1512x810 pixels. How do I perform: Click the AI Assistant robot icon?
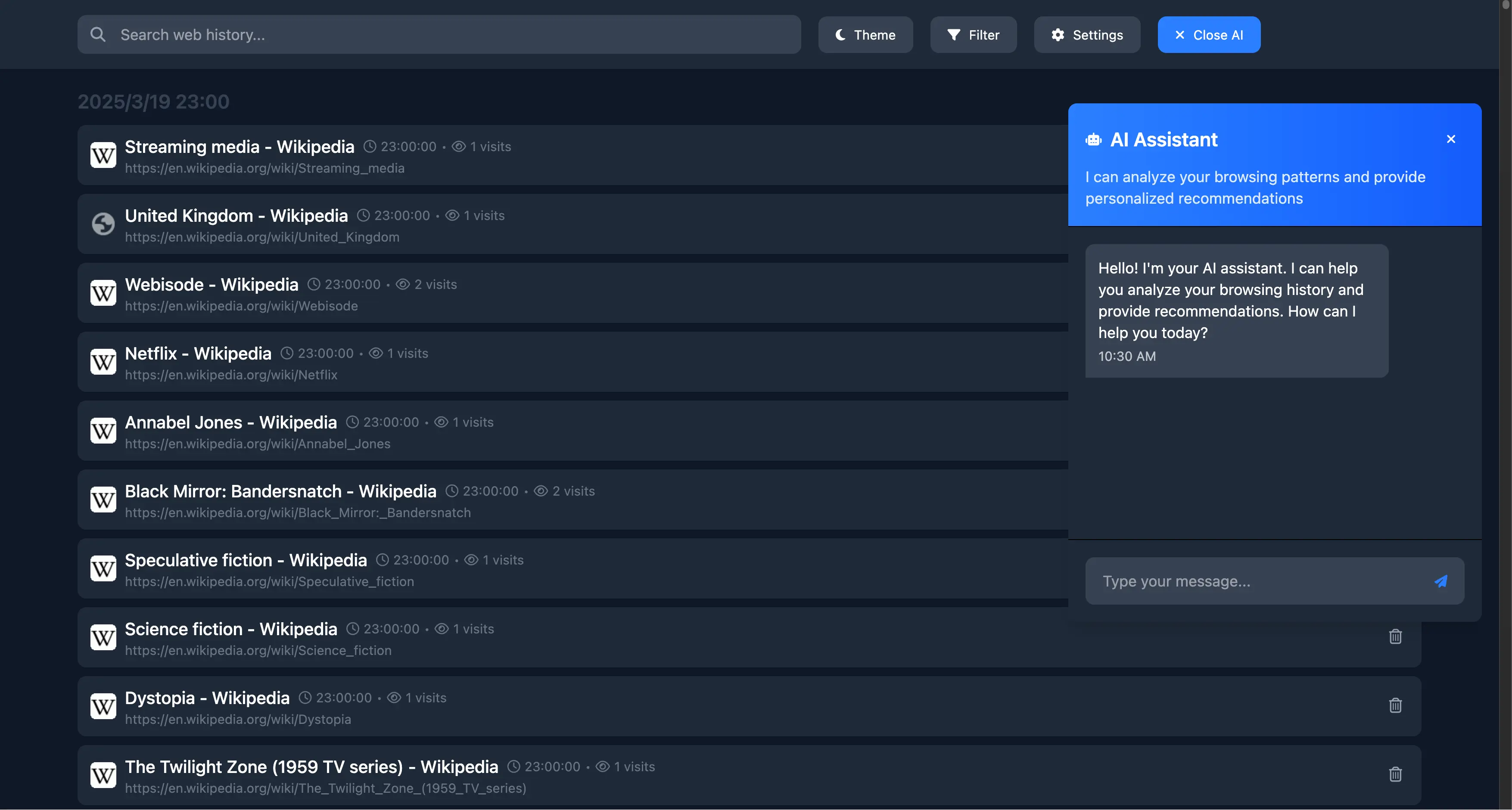(1093, 140)
